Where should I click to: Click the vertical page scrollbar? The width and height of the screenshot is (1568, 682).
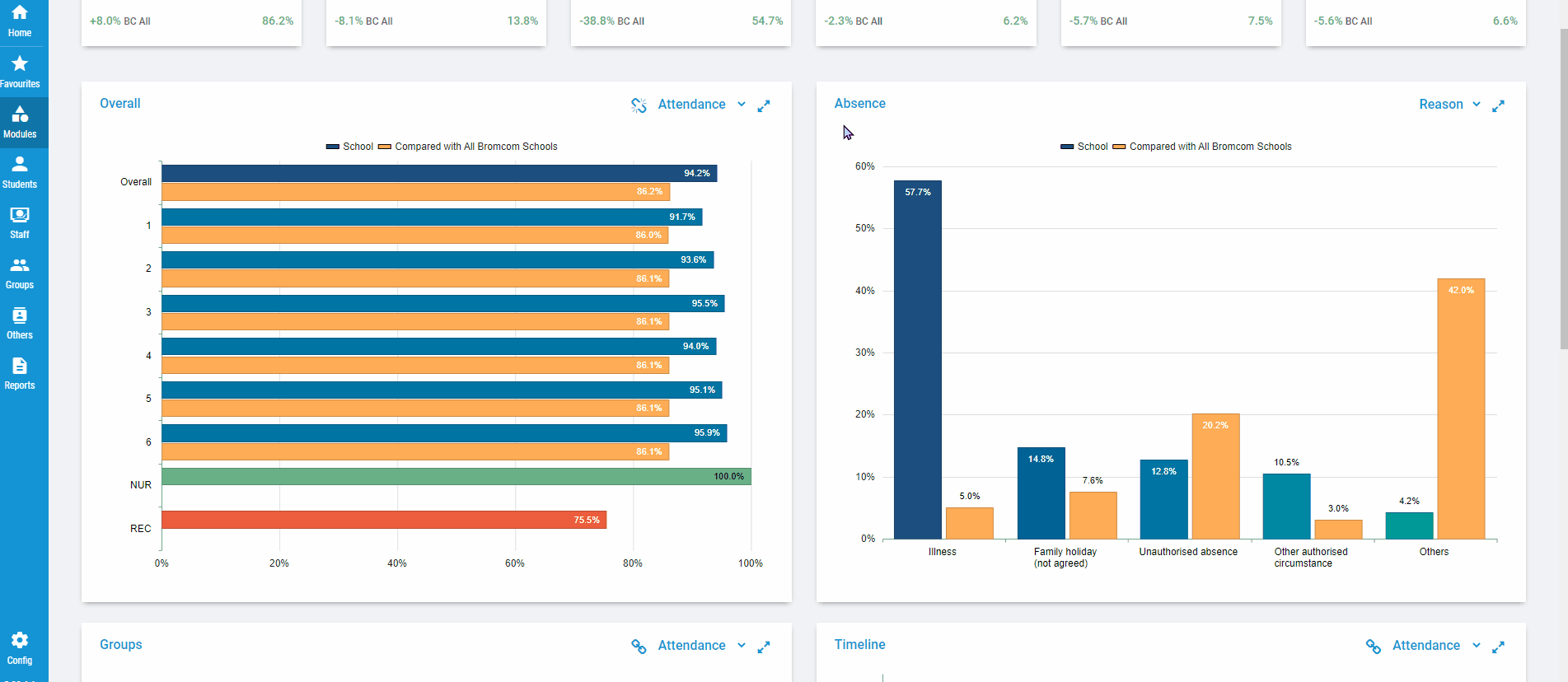point(1563,189)
